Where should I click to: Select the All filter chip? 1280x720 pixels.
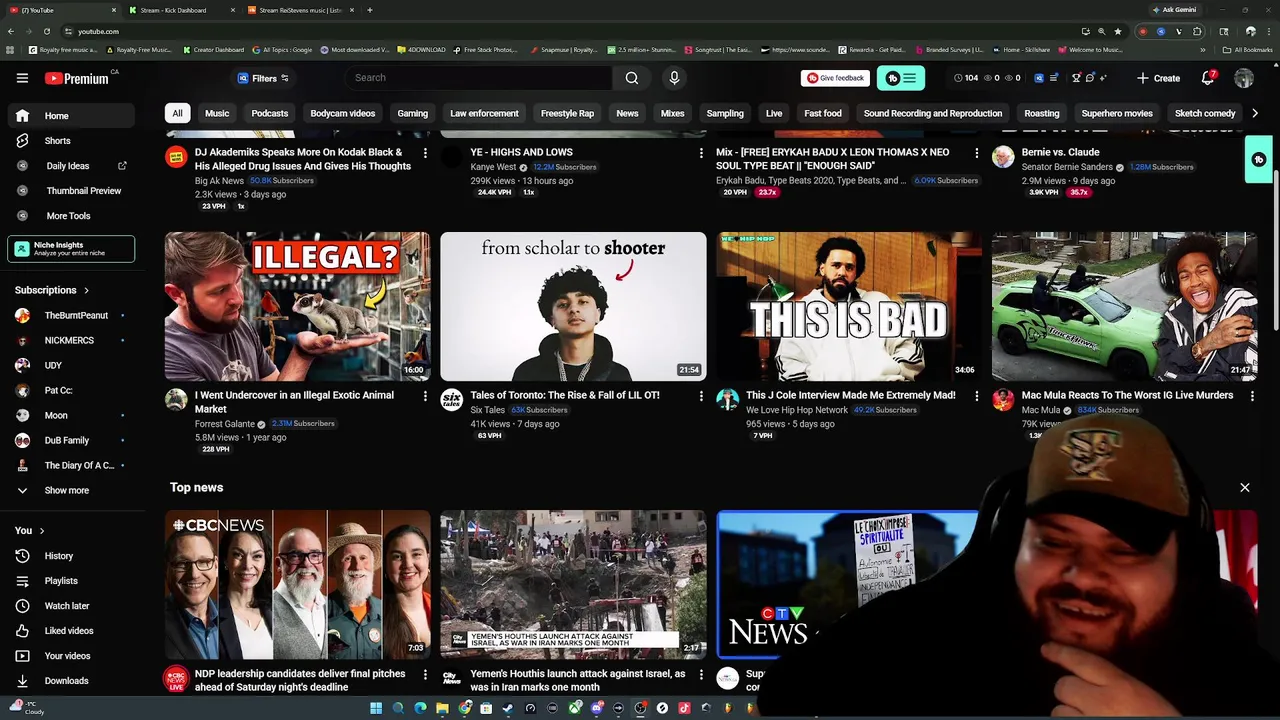click(x=177, y=113)
